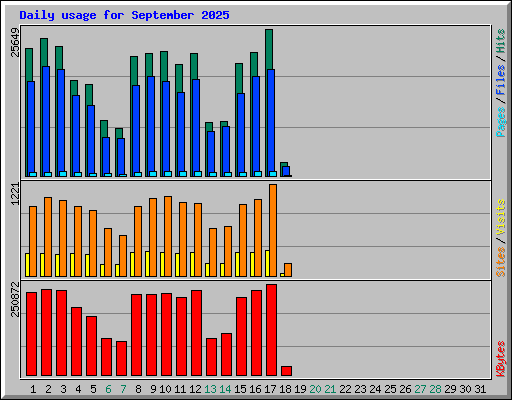Select day 5 on the date axis
The height and width of the screenshot is (400, 512).
coord(93,389)
